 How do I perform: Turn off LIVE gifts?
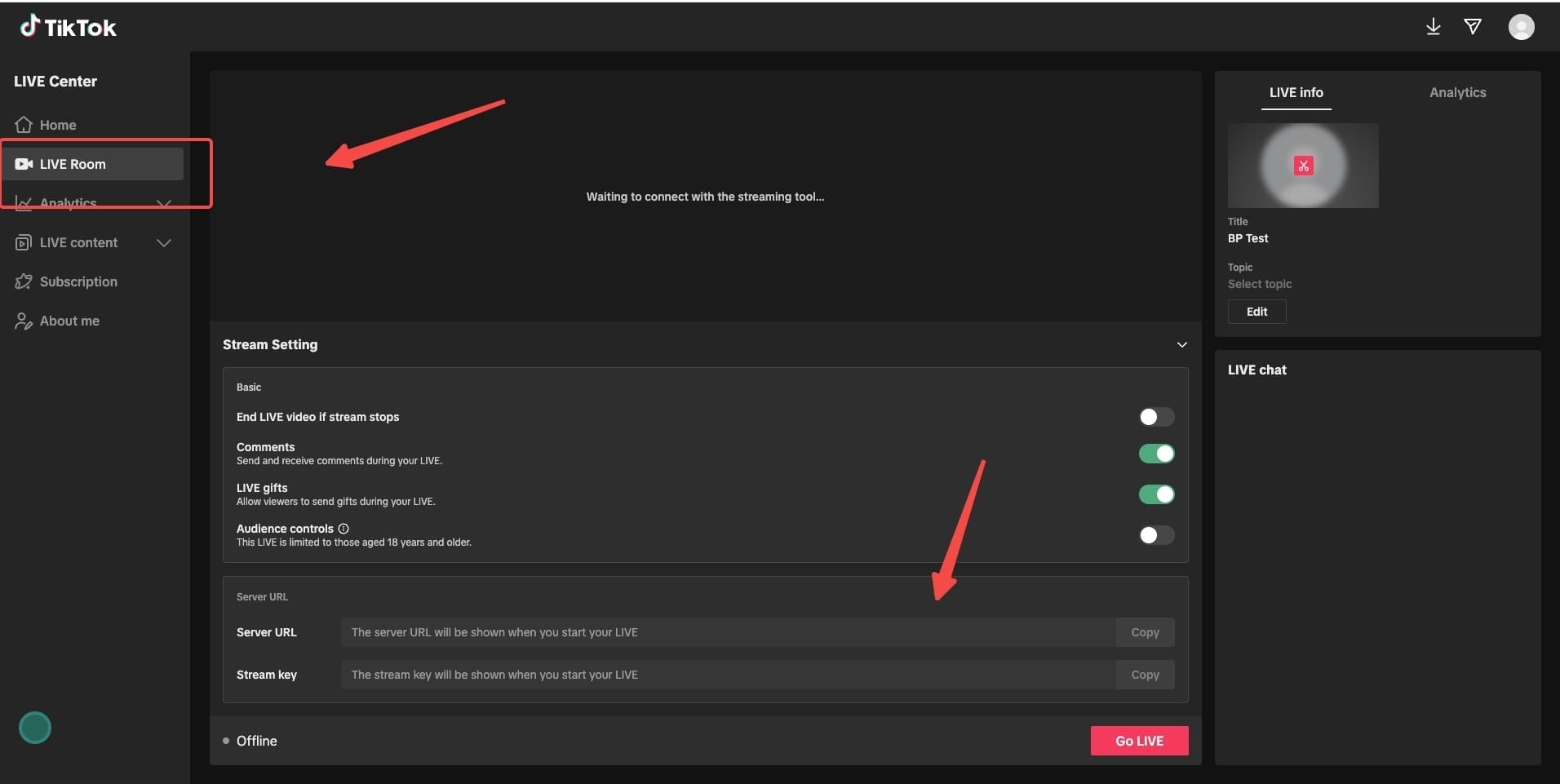[1156, 494]
